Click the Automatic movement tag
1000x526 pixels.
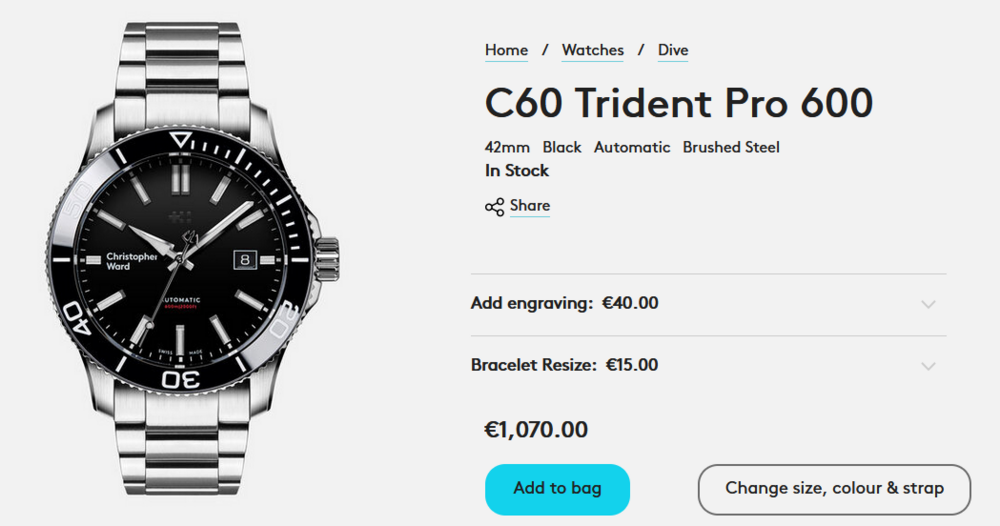click(632, 147)
